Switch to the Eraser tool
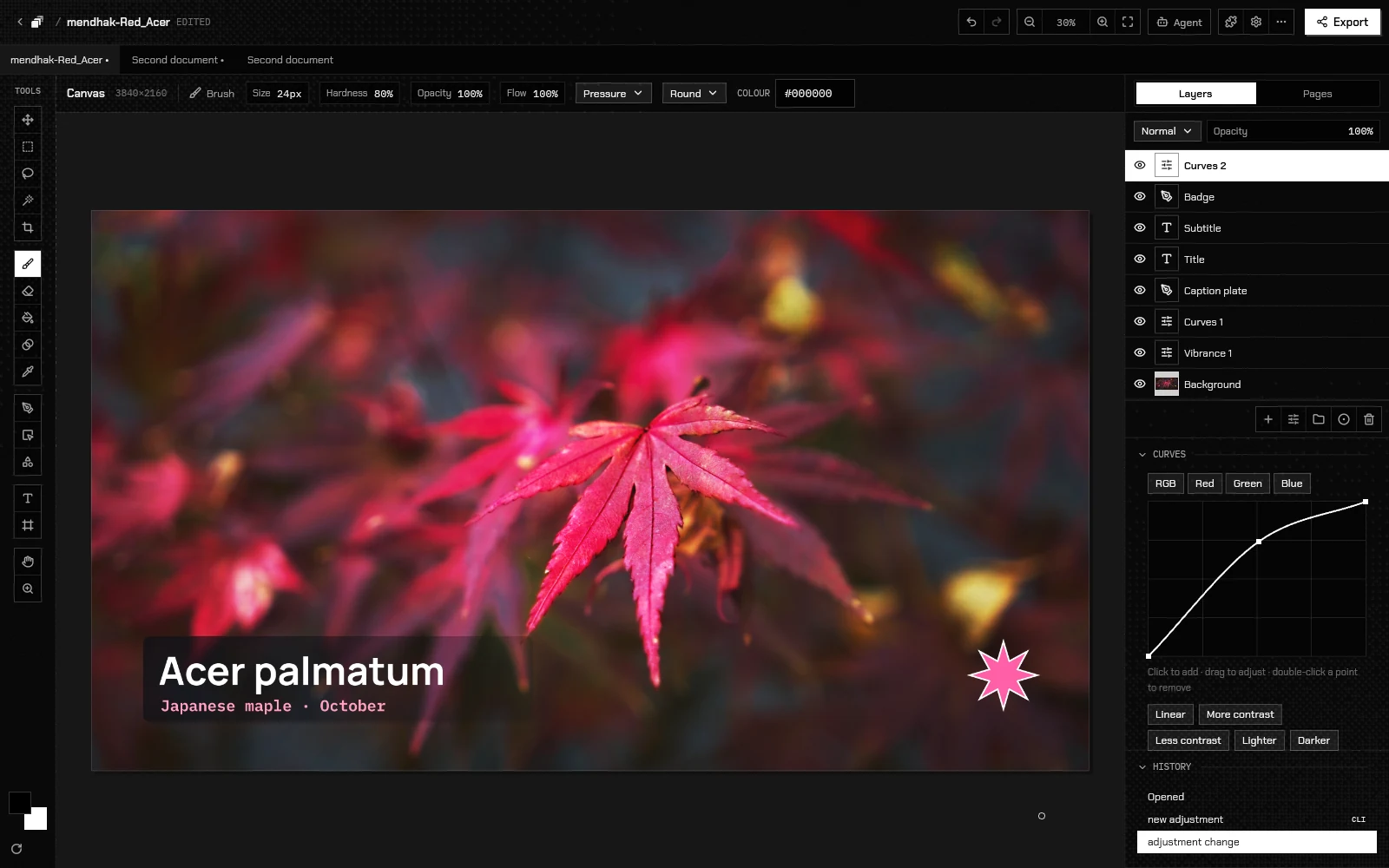1389x868 pixels. coord(28,291)
